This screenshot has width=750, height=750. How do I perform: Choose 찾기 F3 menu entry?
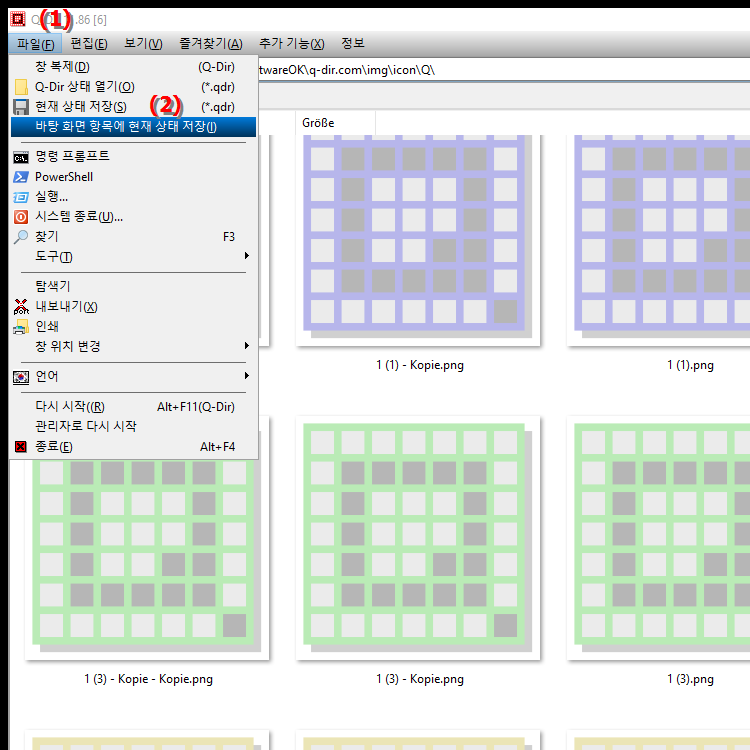(133, 237)
